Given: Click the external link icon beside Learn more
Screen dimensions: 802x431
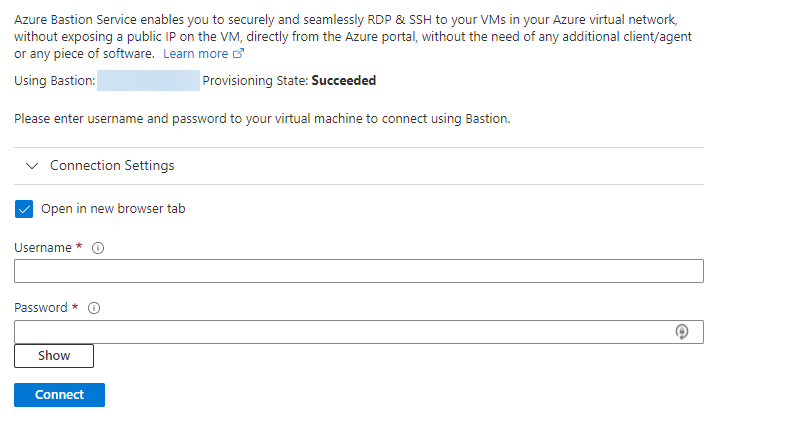Looking at the screenshot, I should (x=238, y=54).
